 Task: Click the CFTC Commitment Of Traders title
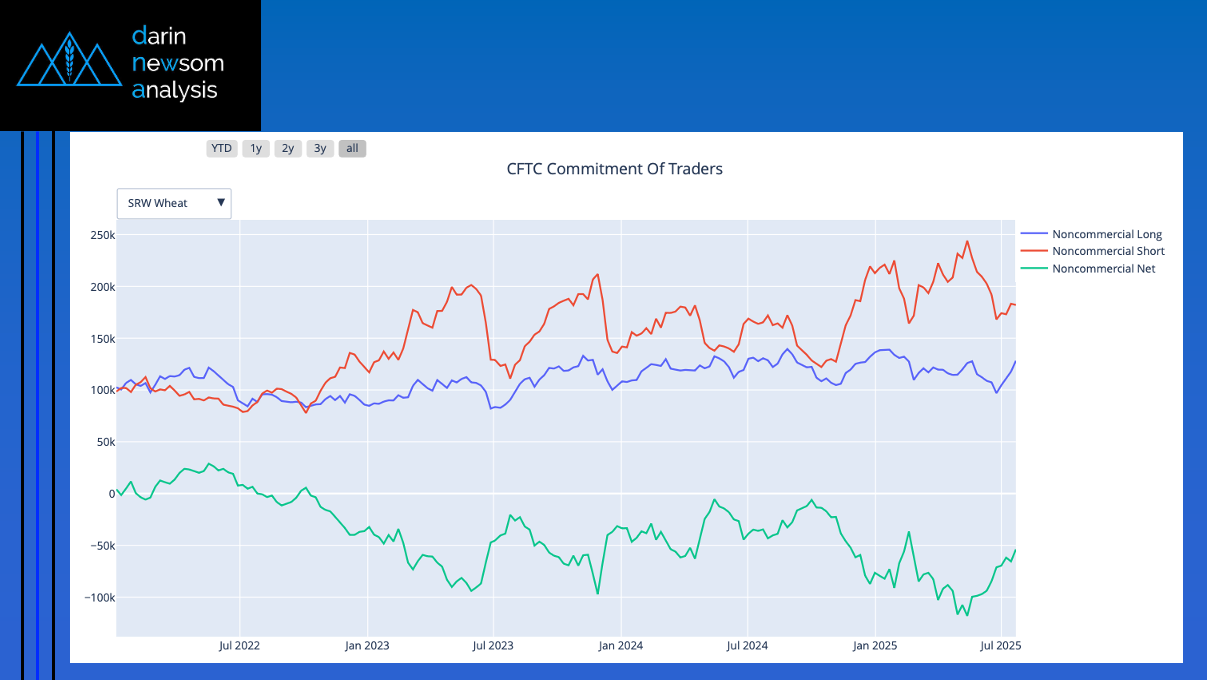[x=614, y=169]
